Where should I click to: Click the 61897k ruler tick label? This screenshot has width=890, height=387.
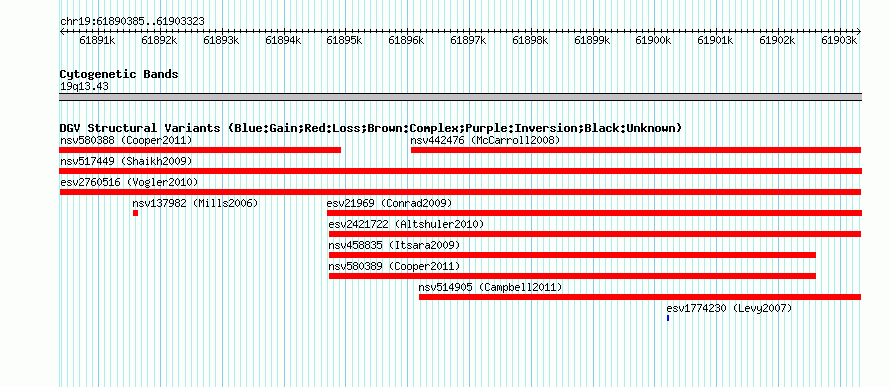point(468,40)
